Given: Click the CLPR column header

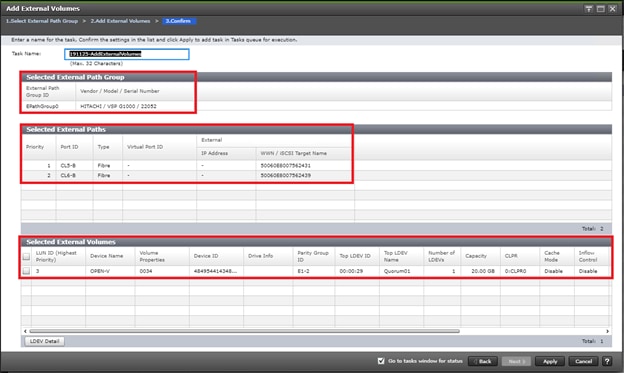Looking at the screenshot, I should pos(511,256).
